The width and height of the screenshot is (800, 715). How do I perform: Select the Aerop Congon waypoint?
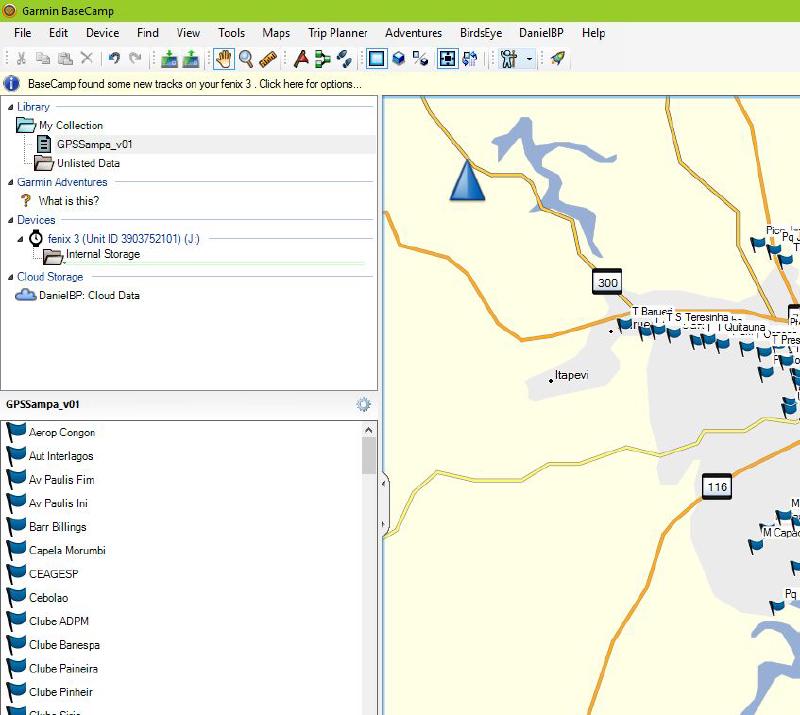click(62, 432)
